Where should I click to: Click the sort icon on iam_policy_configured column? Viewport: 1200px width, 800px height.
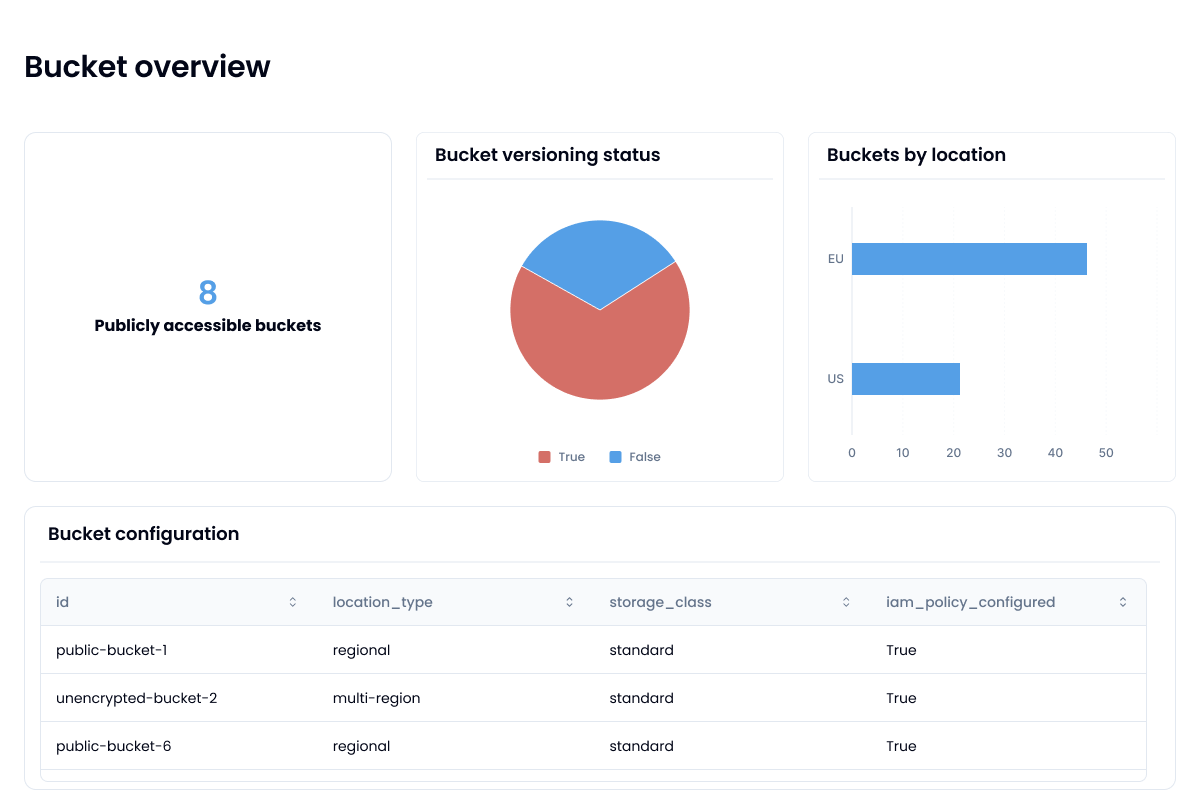pyautogui.click(x=1122, y=601)
